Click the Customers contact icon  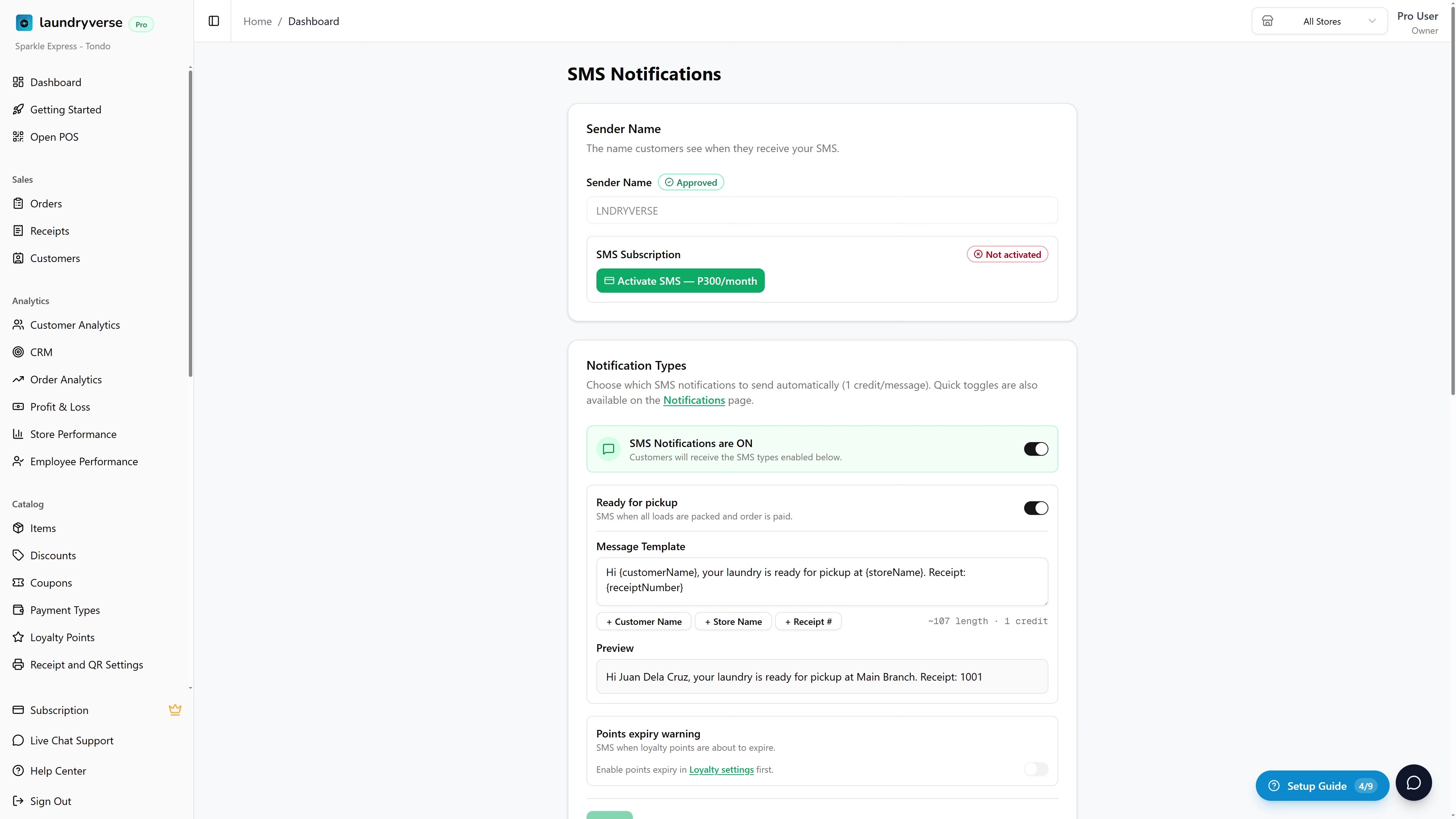click(x=18, y=258)
